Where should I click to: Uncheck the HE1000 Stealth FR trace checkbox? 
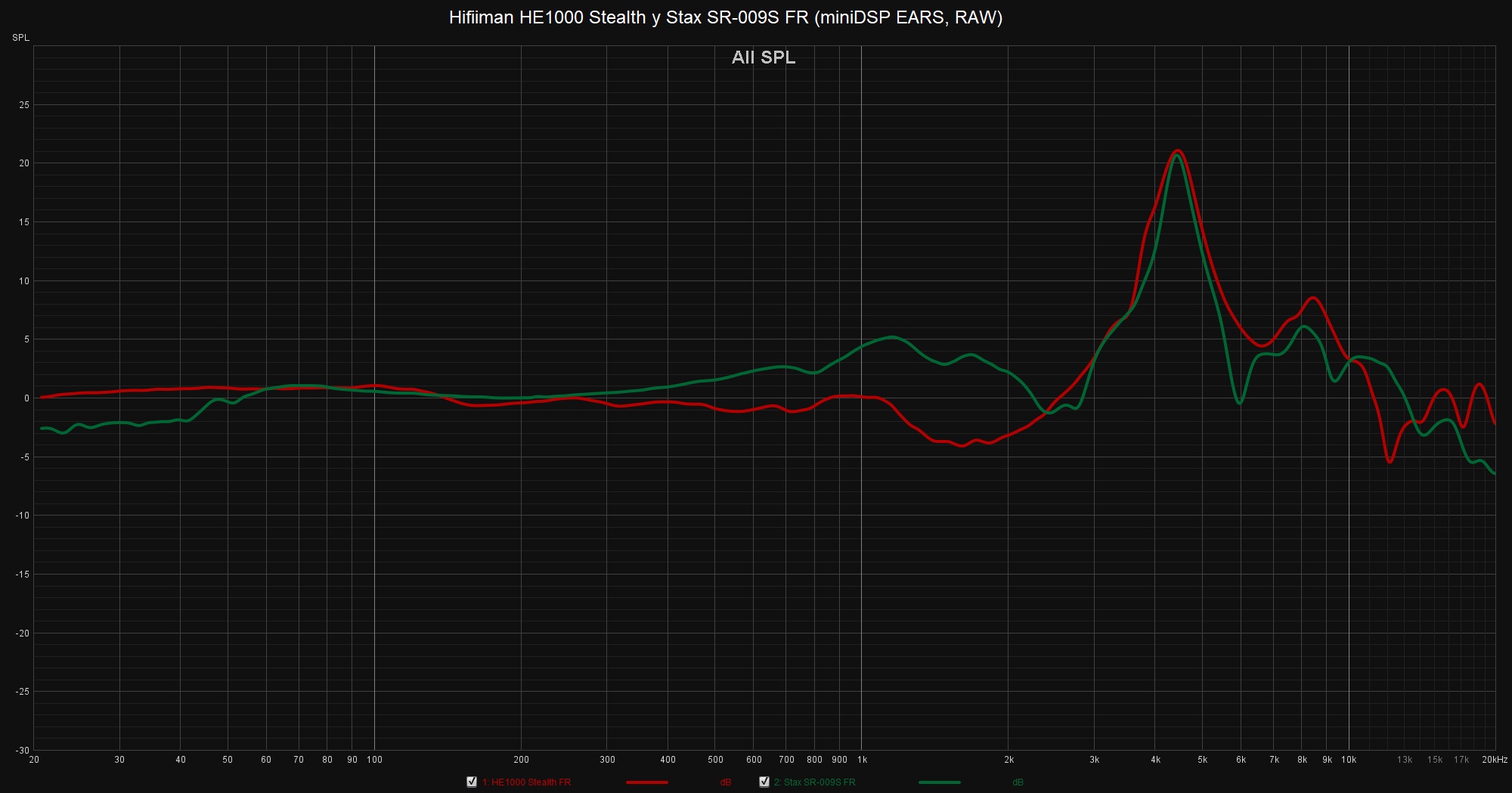pyautogui.click(x=472, y=782)
